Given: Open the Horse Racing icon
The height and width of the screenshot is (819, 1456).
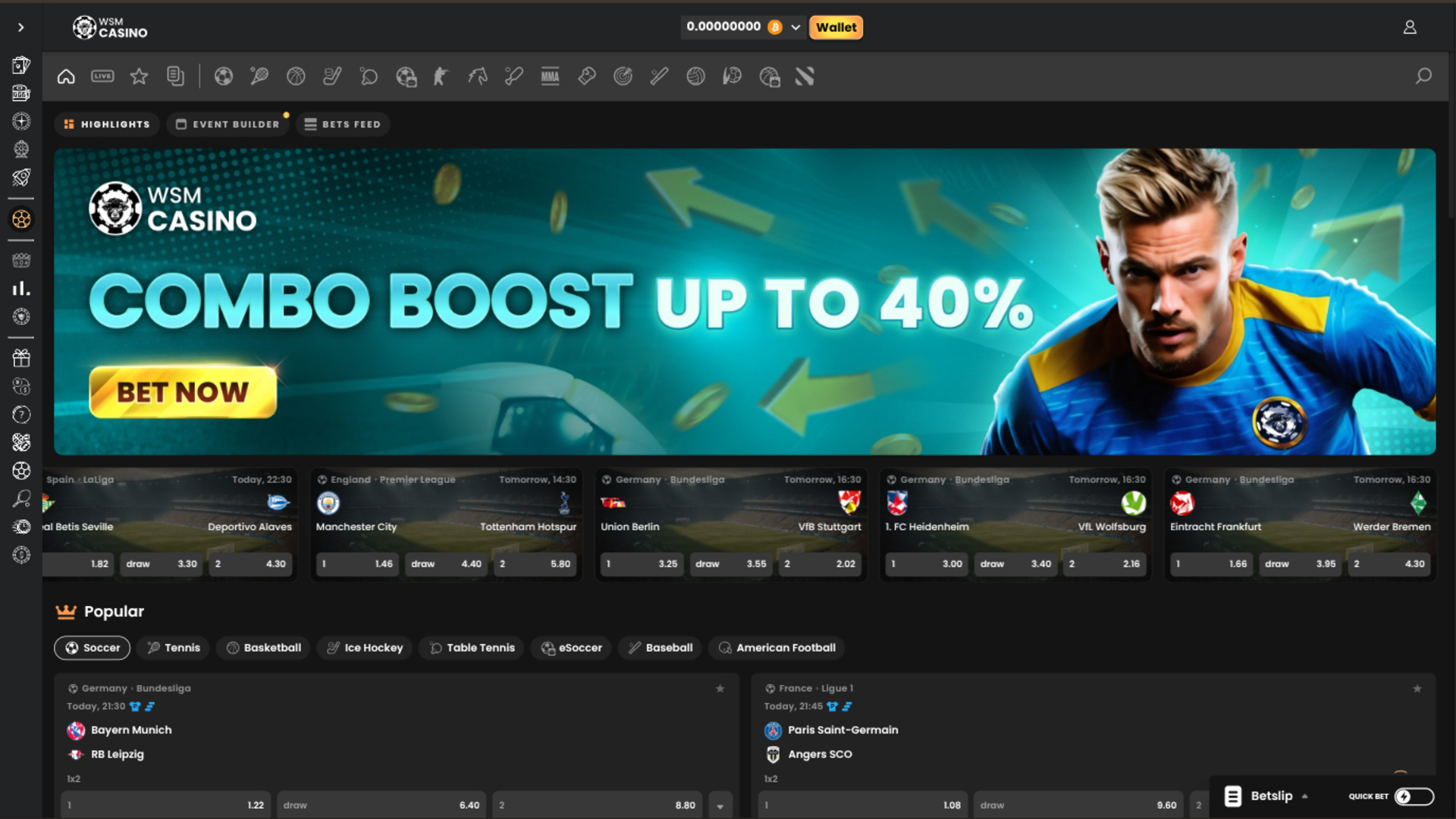Looking at the screenshot, I should tap(478, 77).
